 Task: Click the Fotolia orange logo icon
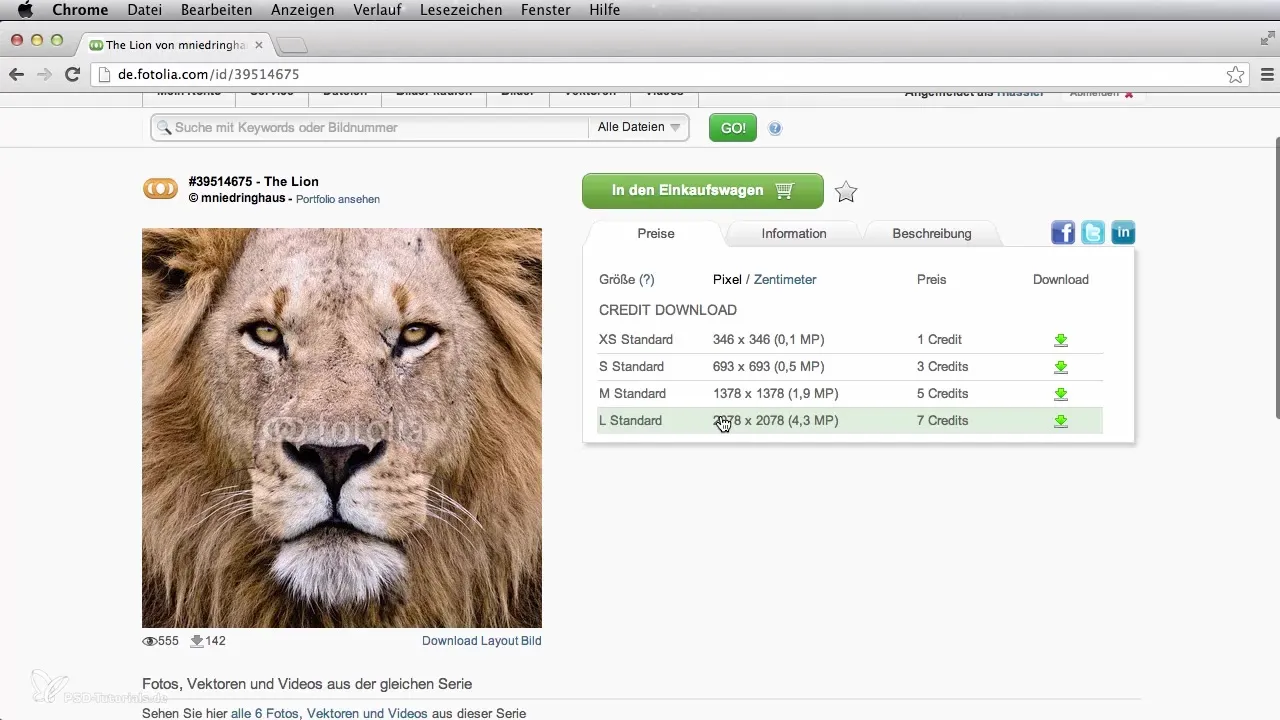coord(160,188)
